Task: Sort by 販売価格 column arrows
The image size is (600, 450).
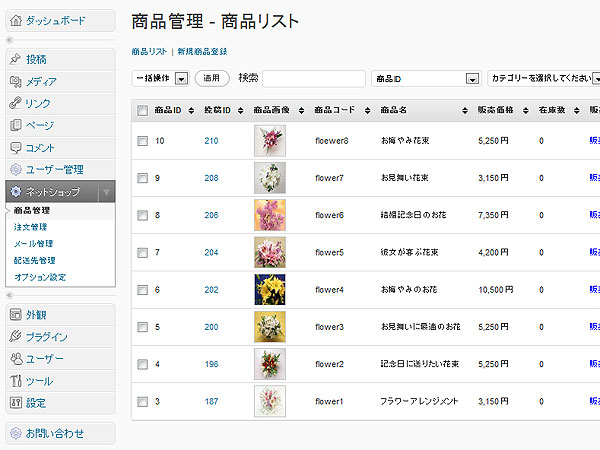Action: [526, 111]
